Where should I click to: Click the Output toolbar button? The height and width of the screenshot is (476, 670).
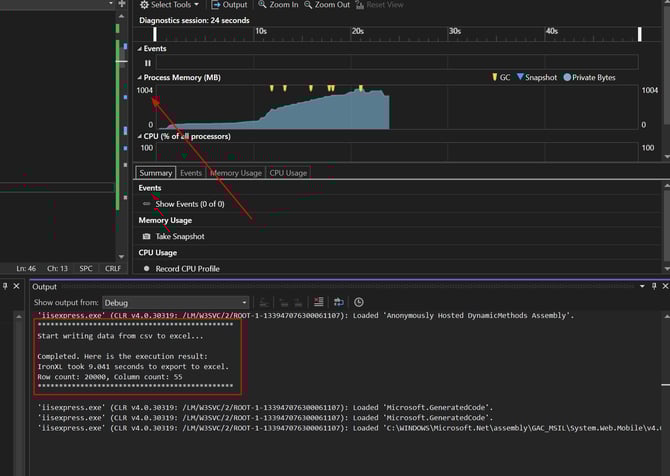229,5
